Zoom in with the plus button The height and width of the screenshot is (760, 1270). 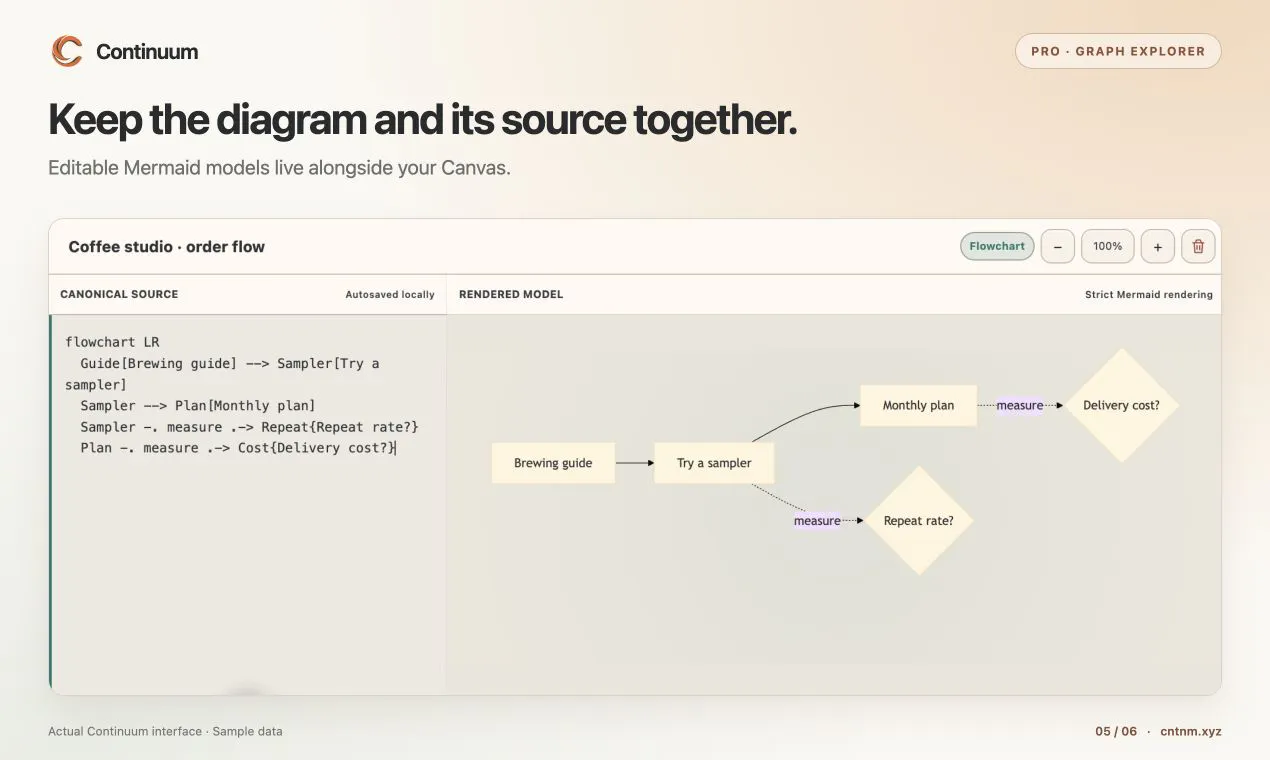(x=1157, y=246)
